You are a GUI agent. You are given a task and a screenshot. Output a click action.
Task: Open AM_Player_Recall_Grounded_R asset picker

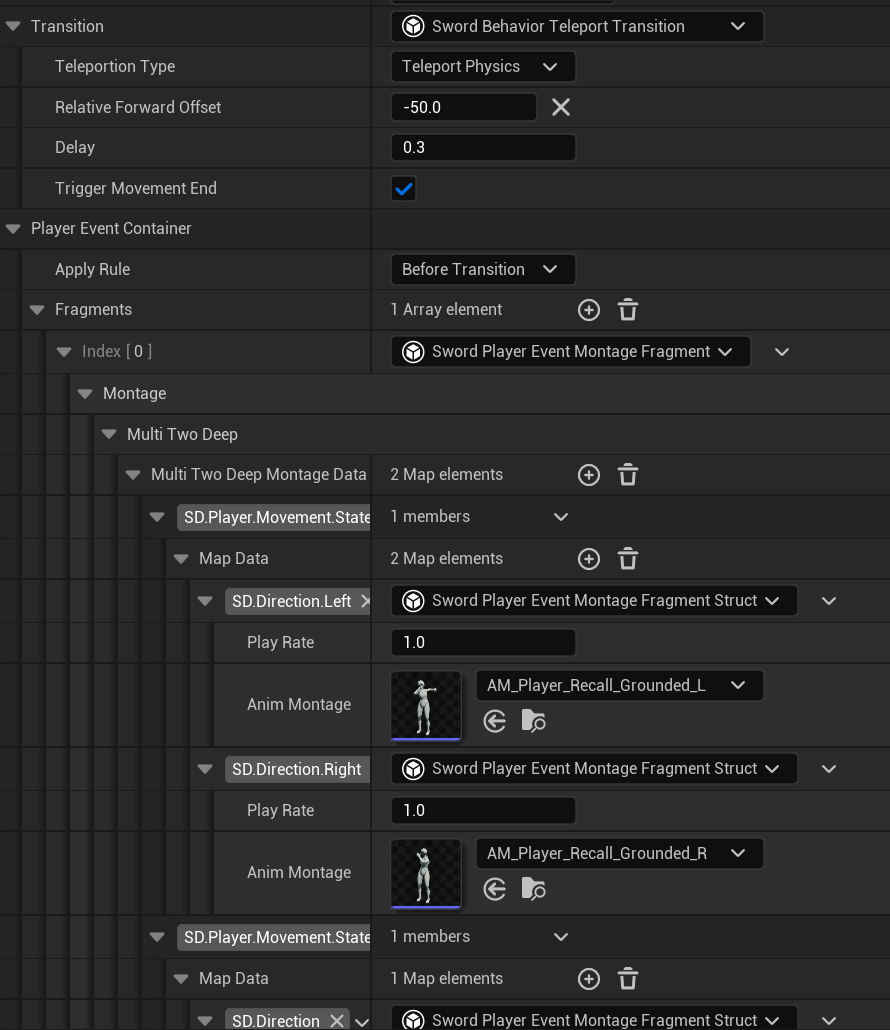[x=619, y=853]
